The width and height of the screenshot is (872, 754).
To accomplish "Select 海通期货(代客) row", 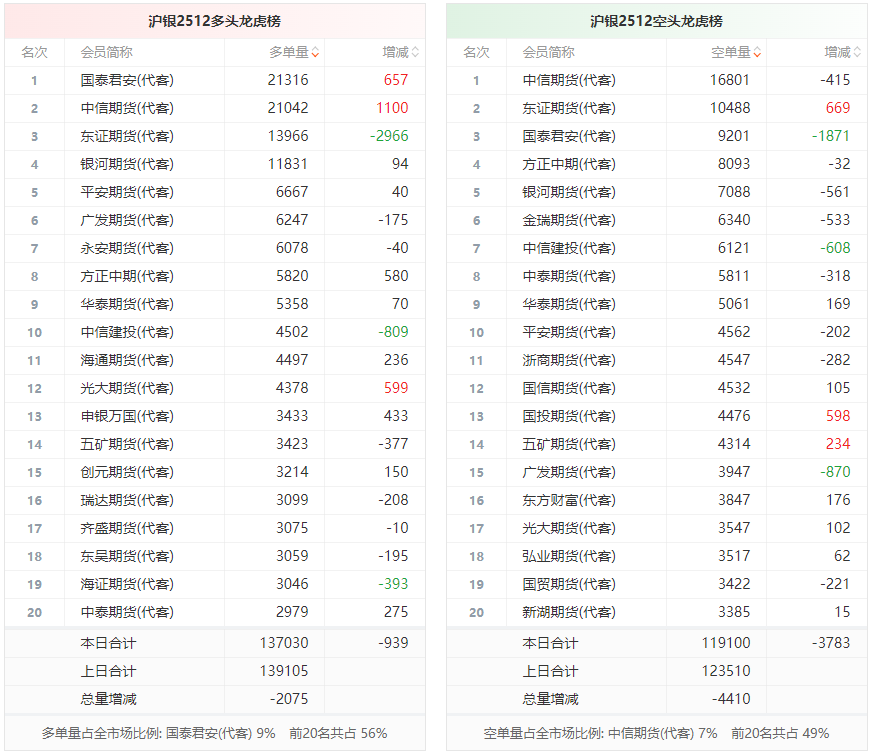I will point(215,360).
